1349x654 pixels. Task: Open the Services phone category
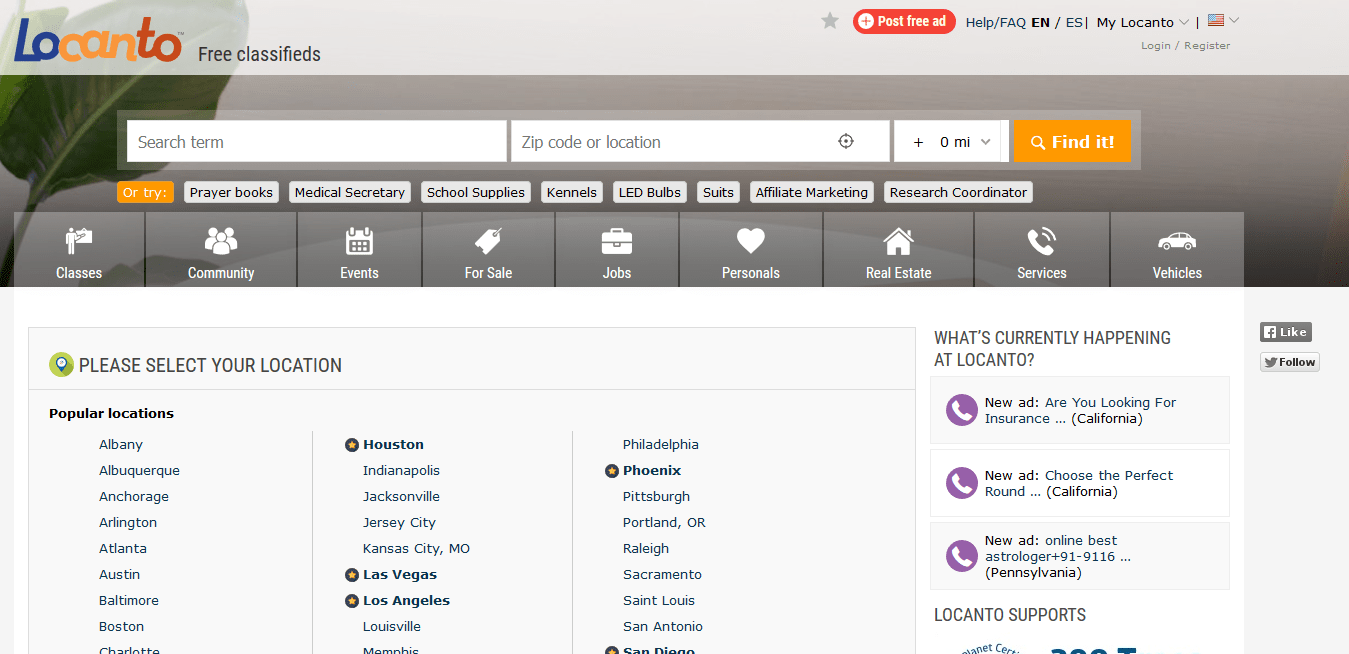click(1041, 250)
